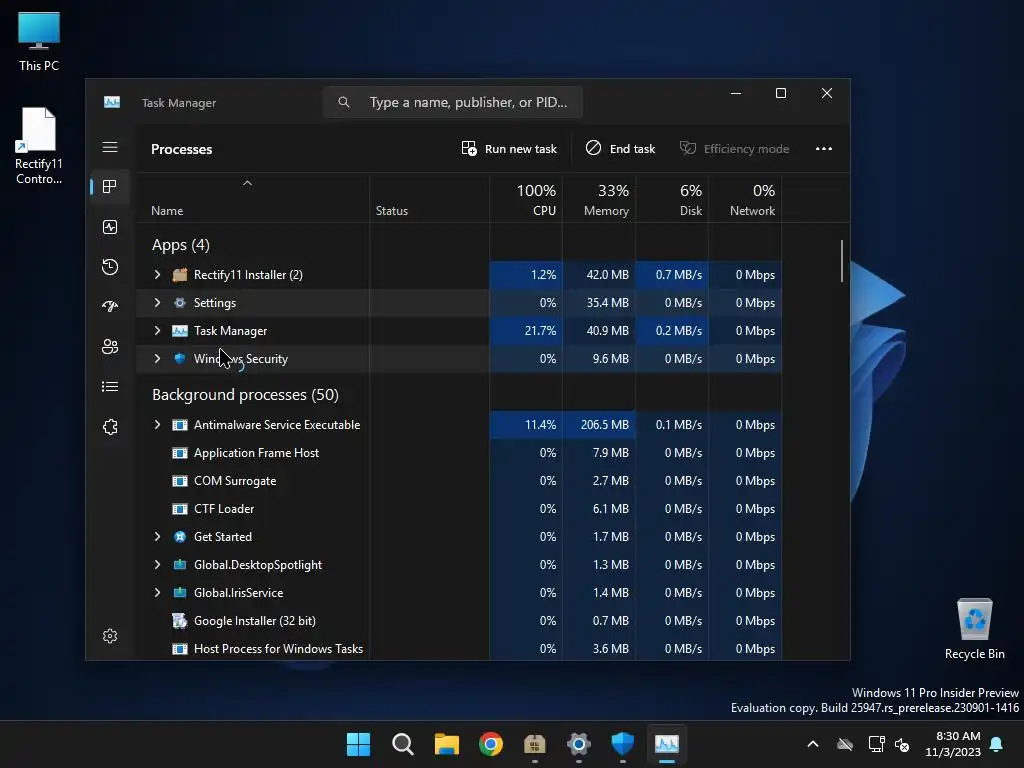Expand the Rectify11 Installer (2) process group
The image size is (1024, 768).
click(x=157, y=275)
